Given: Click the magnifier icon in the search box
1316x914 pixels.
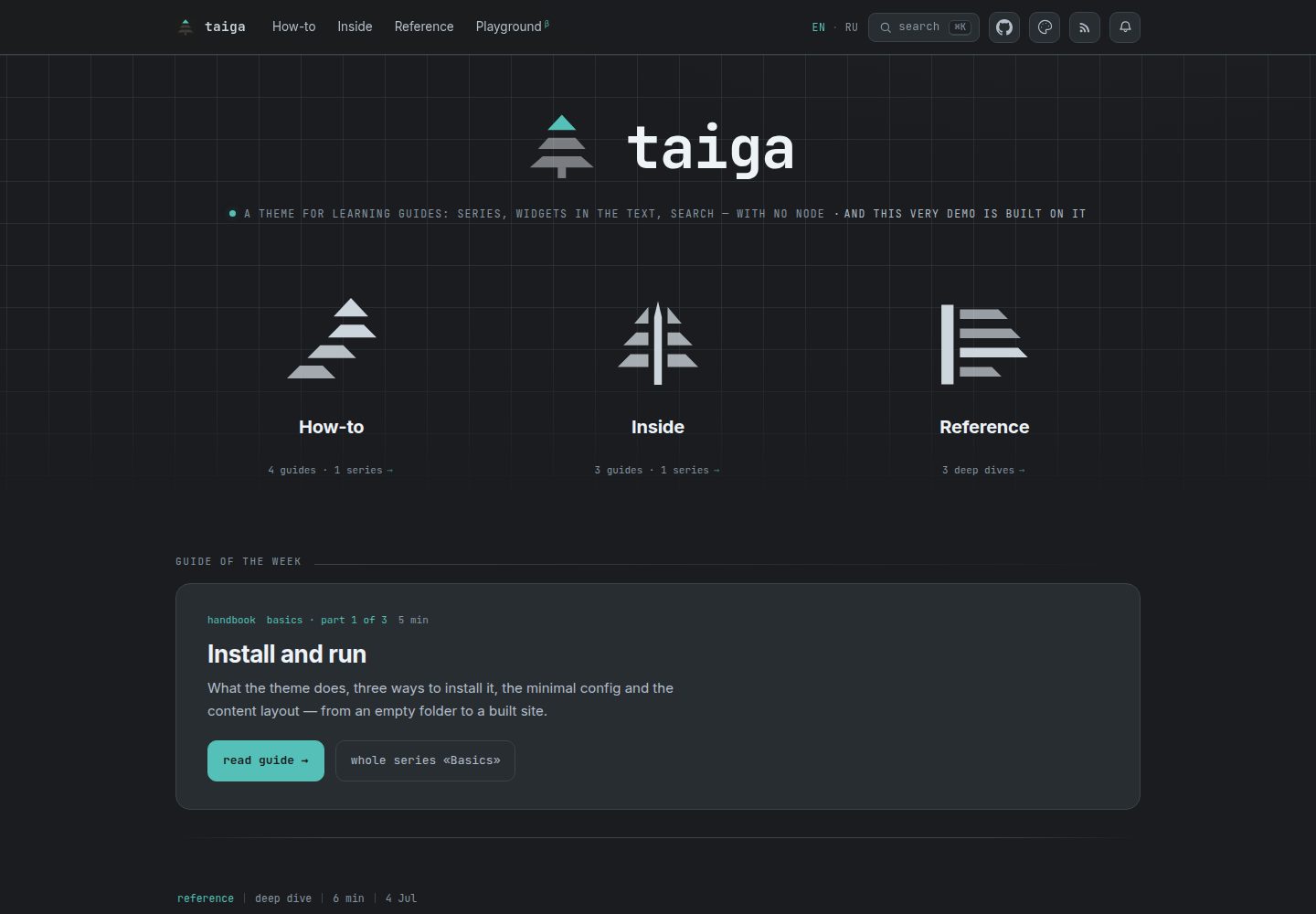Looking at the screenshot, I should point(886,27).
